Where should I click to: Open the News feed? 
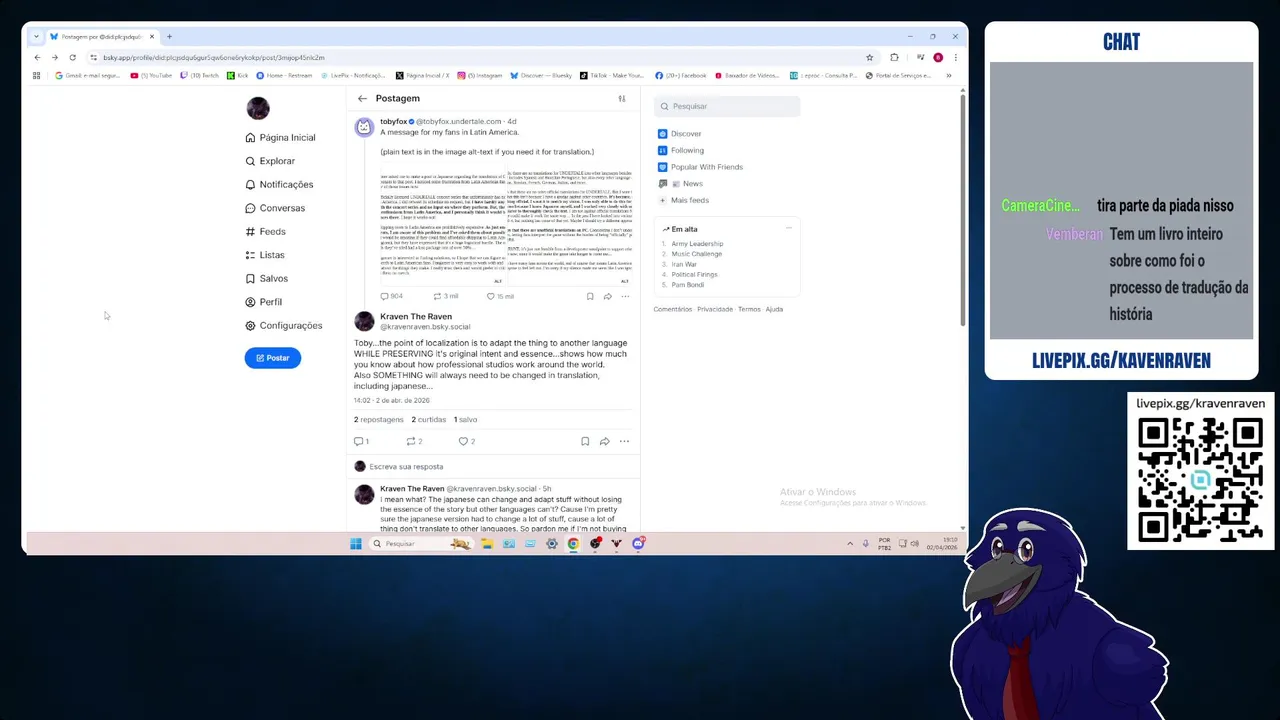[680, 184]
